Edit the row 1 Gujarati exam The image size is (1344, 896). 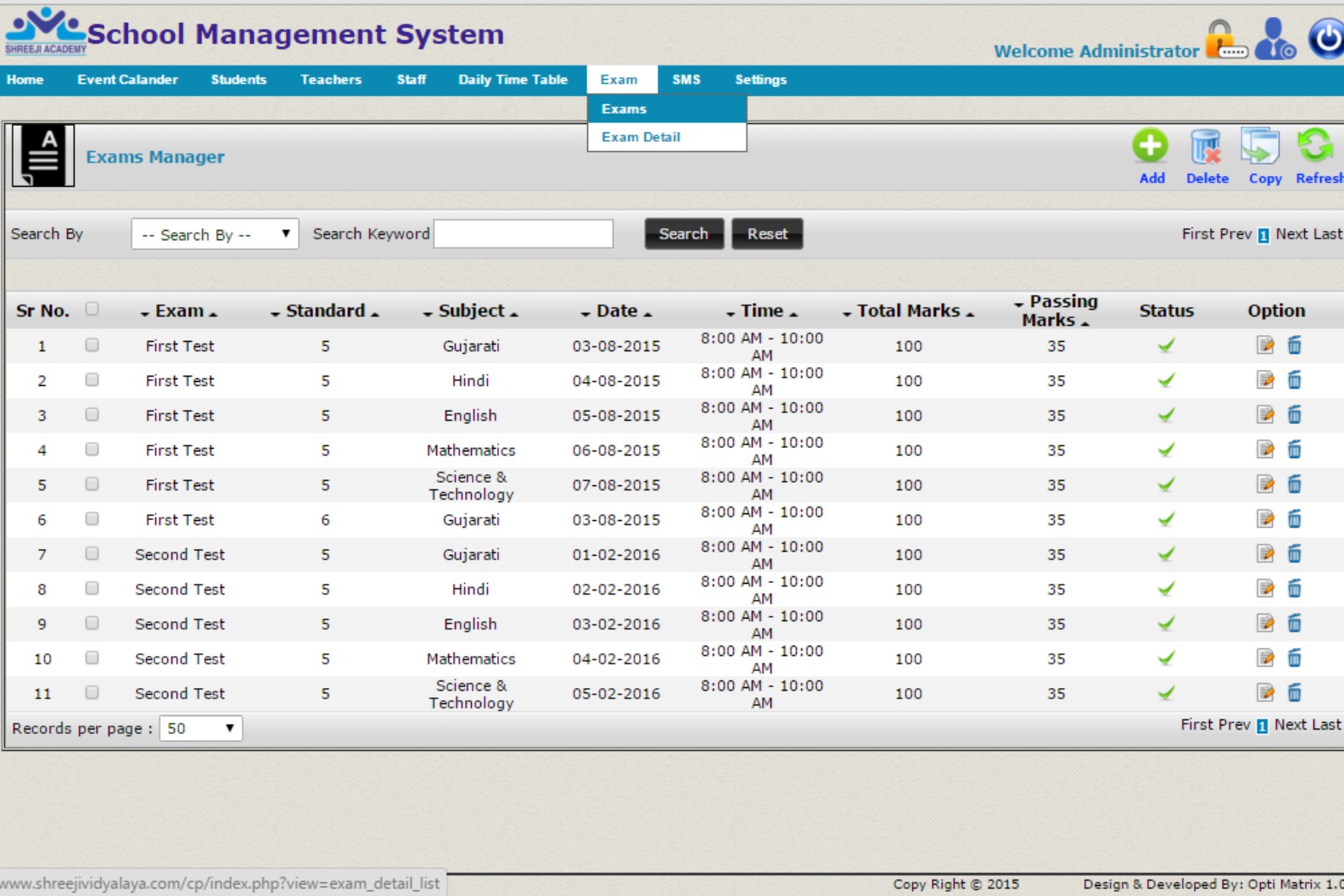click(1265, 345)
